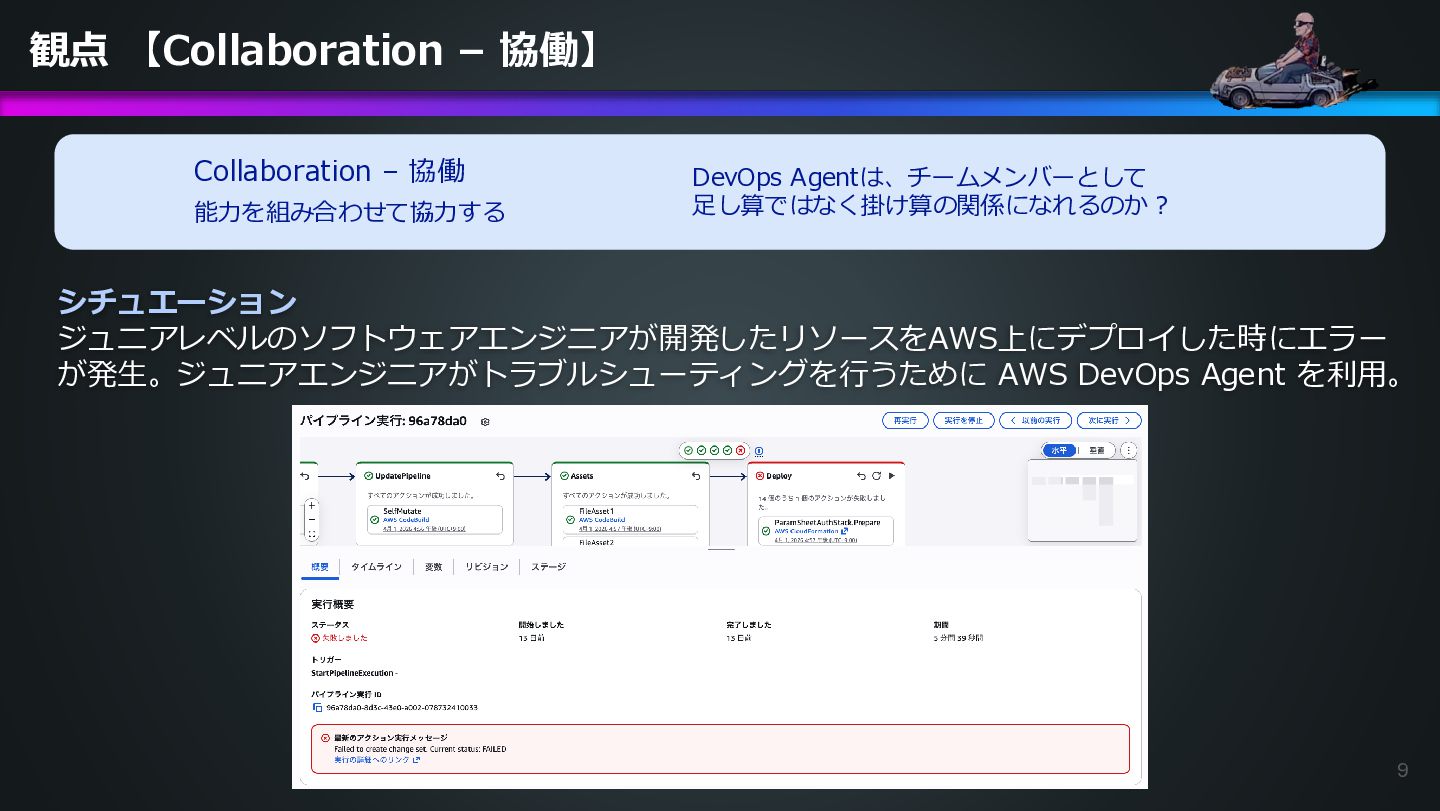Viewport: 1440px width, 811px height.
Task: Go to the earlier execution with the left-chevron button
Action: [x=1035, y=421]
